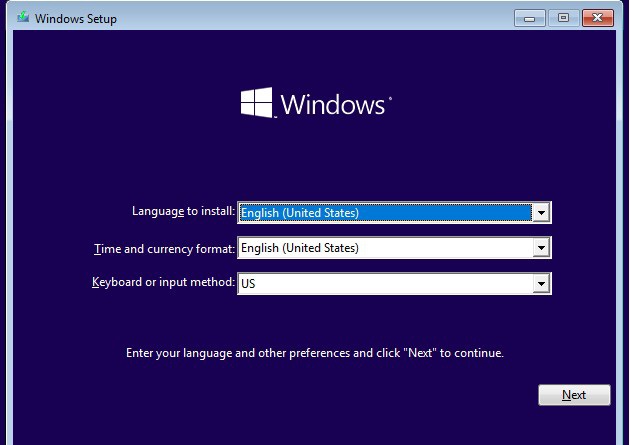
Task: Click the US keyboard value field
Action: [385, 283]
